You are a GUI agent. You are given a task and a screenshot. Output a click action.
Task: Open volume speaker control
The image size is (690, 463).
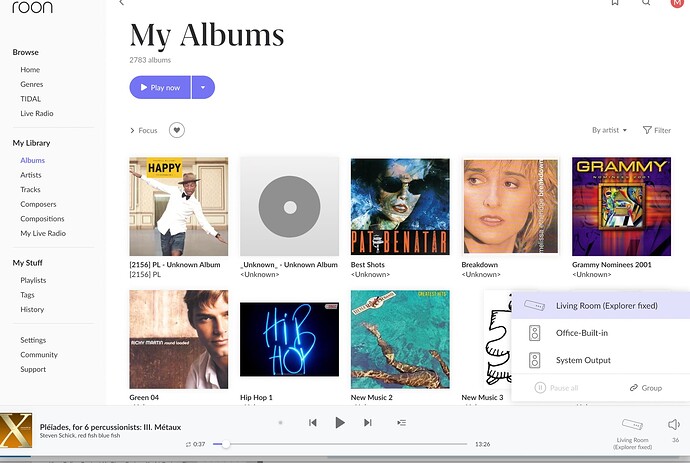click(674, 425)
